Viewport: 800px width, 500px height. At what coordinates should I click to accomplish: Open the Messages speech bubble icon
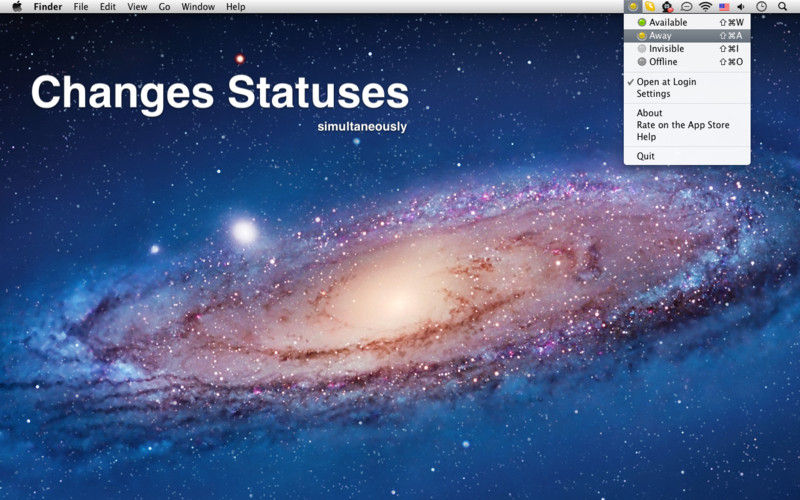687,7
